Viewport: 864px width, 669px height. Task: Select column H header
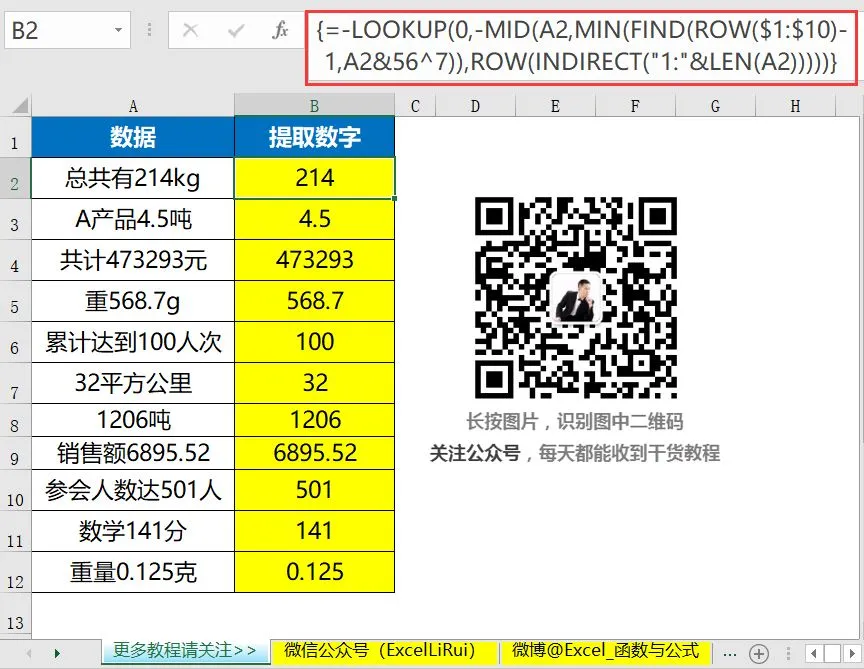tap(795, 105)
